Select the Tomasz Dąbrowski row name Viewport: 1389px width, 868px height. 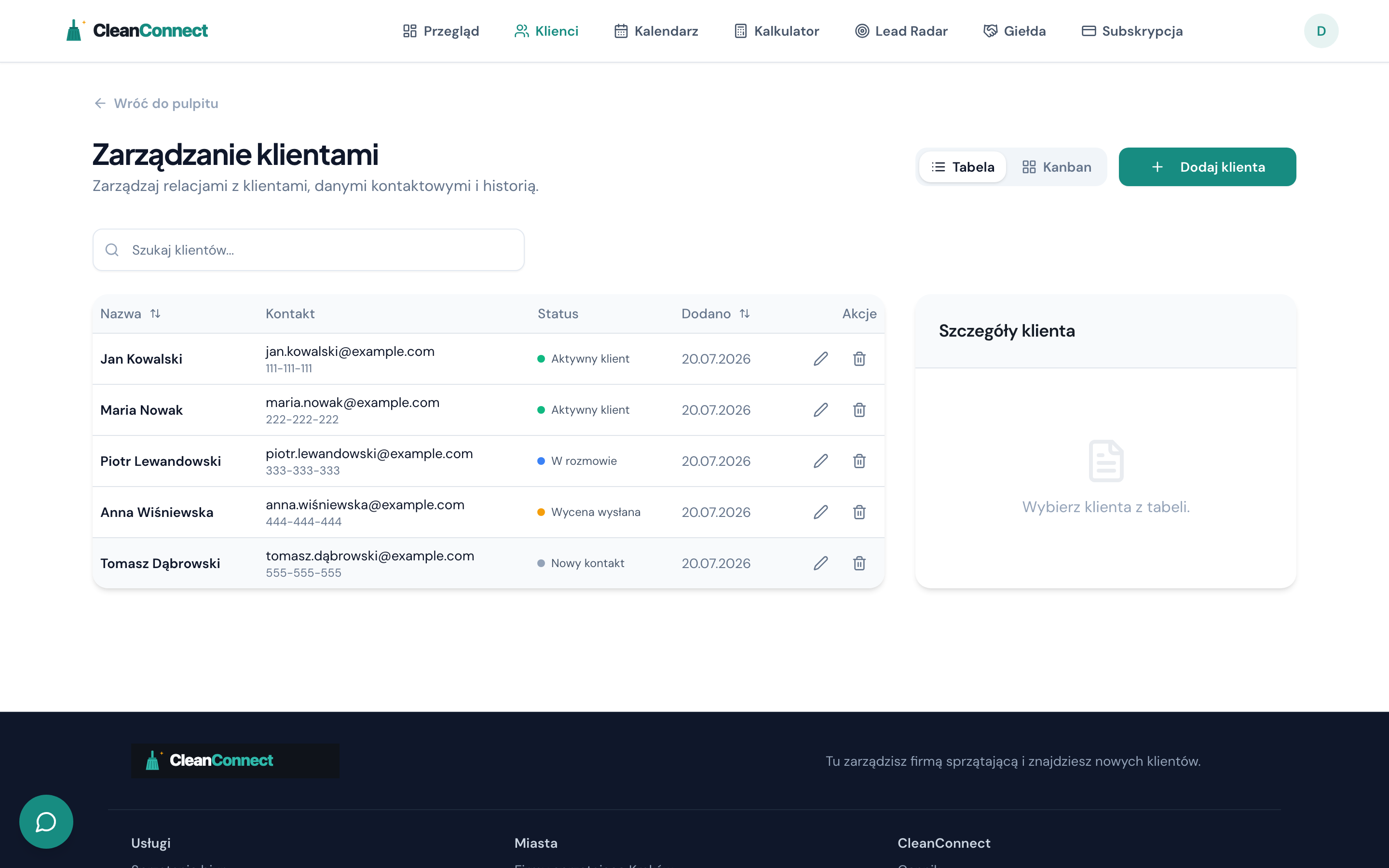[x=160, y=563]
